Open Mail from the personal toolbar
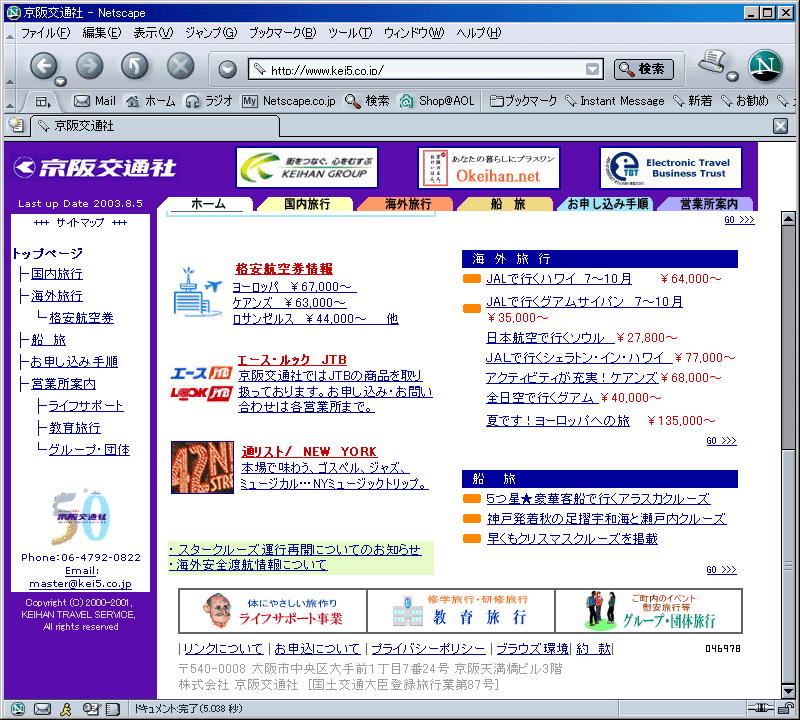Image resolution: width=800 pixels, height=720 pixels. (x=95, y=101)
